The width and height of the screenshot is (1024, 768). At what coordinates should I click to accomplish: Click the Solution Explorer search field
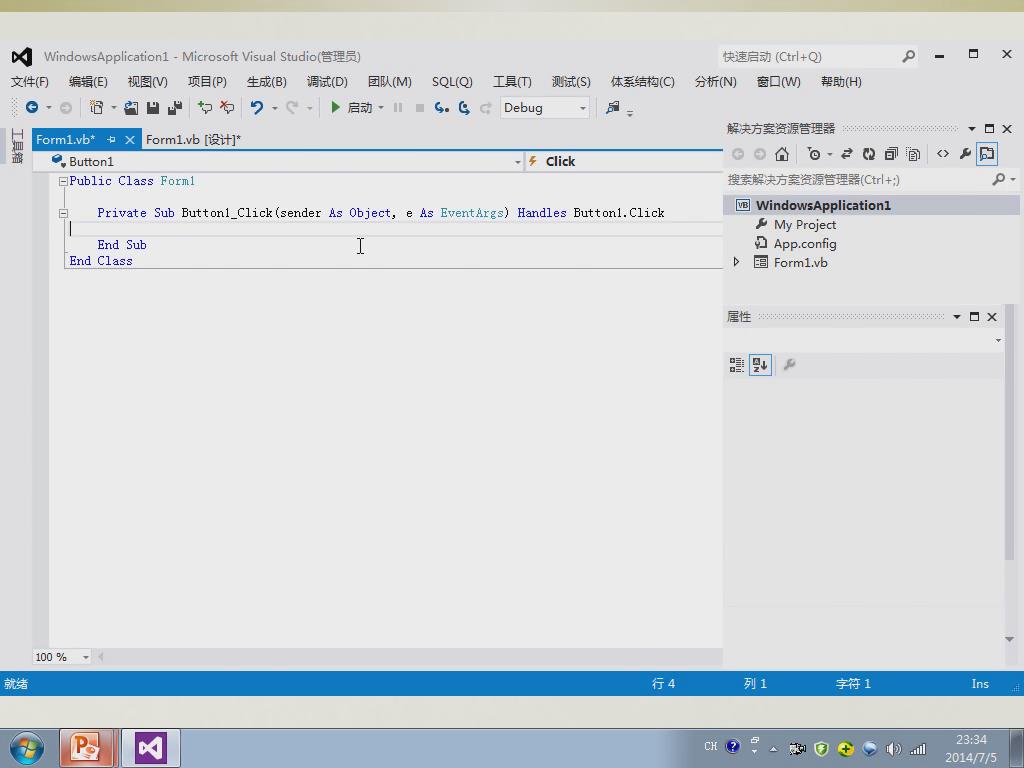pyautogui.click(x=871, y=180)
